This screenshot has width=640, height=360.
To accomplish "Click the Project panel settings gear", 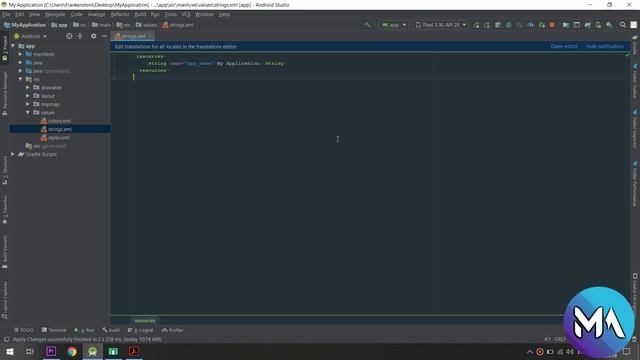I will (x=93, y=36).
